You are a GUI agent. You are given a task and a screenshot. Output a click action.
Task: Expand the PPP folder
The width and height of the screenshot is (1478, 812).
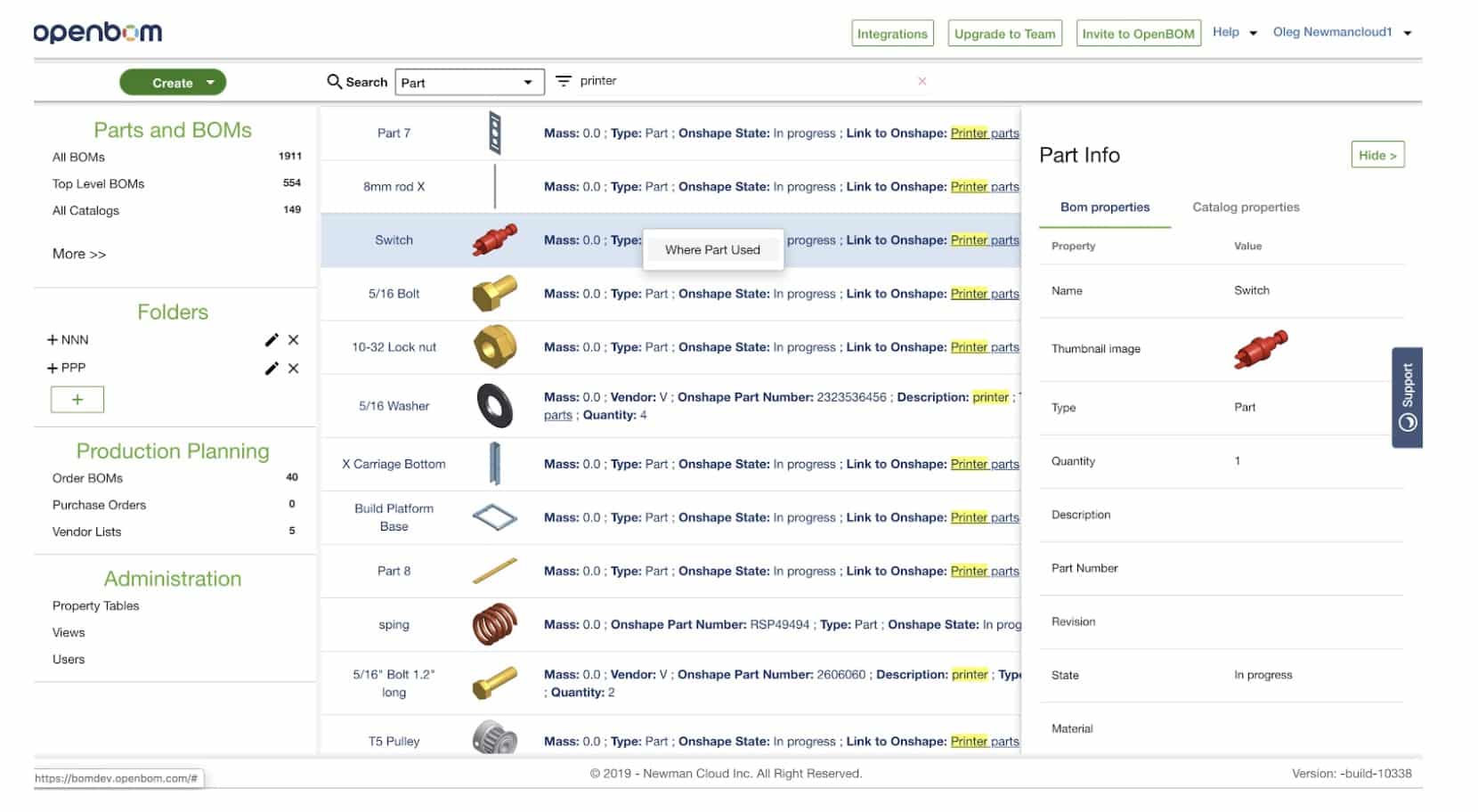click(53, 368)
